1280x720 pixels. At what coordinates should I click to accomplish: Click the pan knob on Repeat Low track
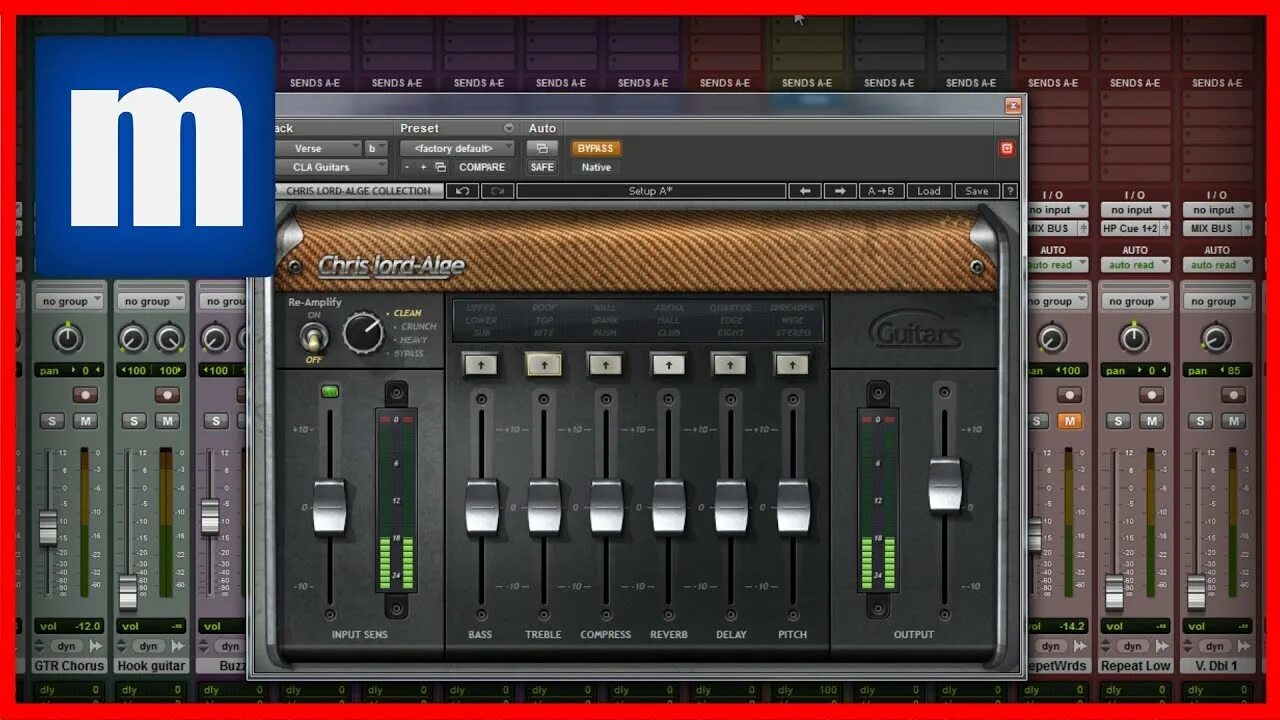tap(1133, 338)
